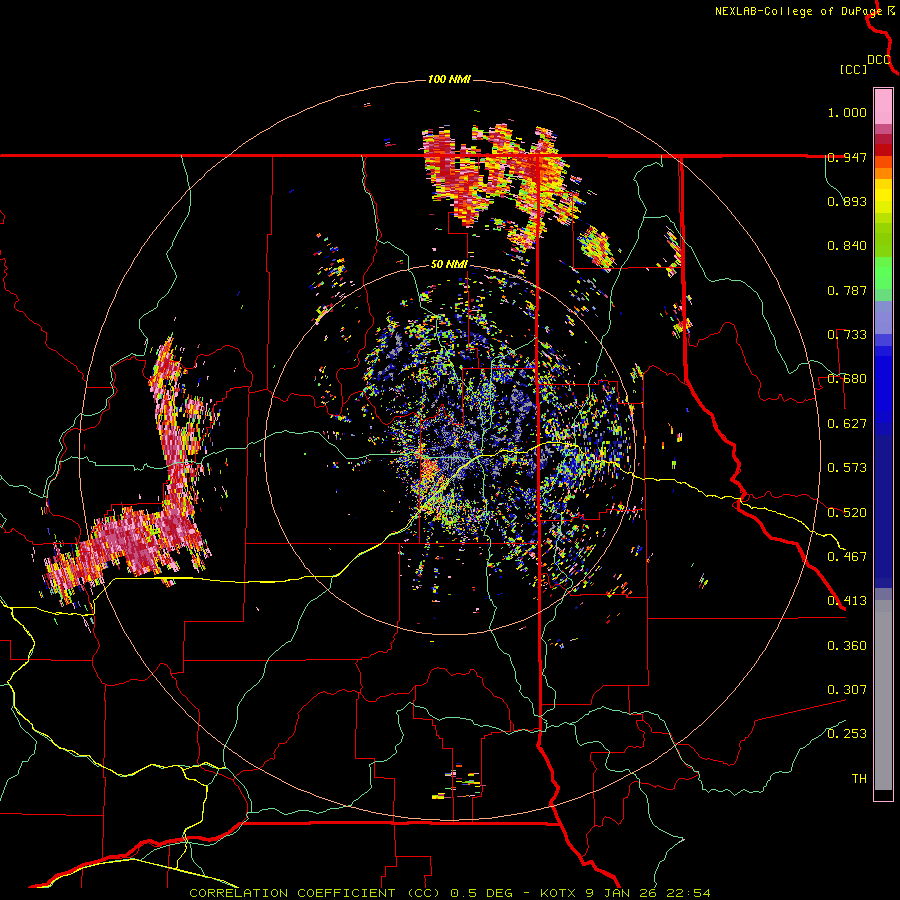Click the 0.573 color scale value

coord(847,468)
